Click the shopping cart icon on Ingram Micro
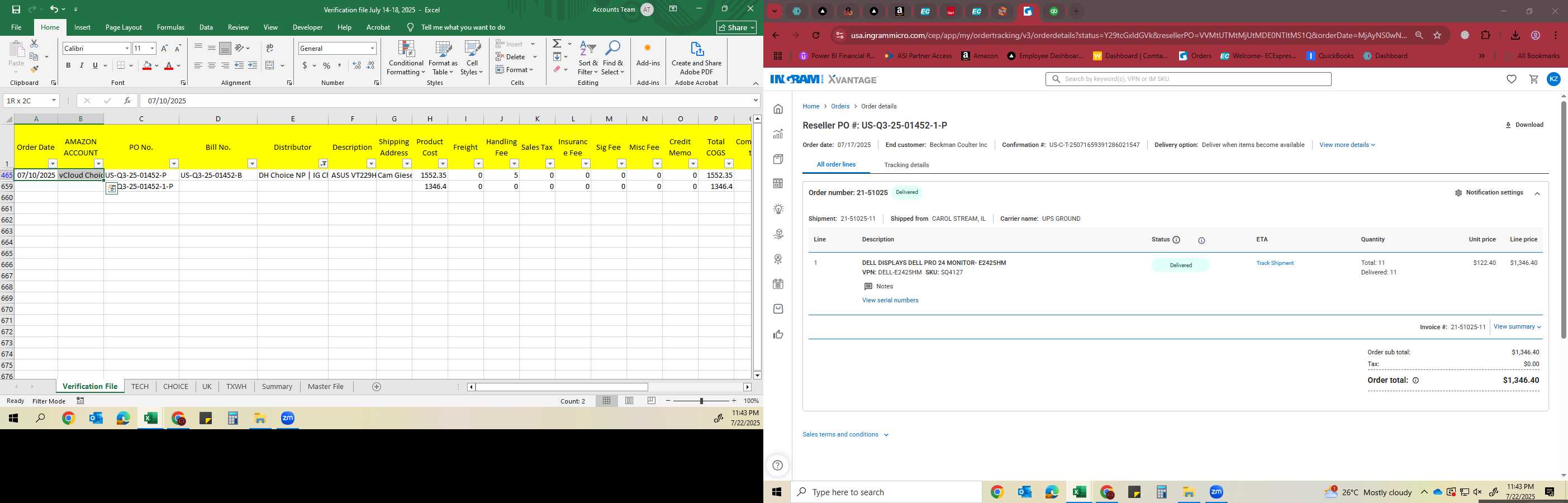Screen dimensions: 1568x503 pos(1533,79)
